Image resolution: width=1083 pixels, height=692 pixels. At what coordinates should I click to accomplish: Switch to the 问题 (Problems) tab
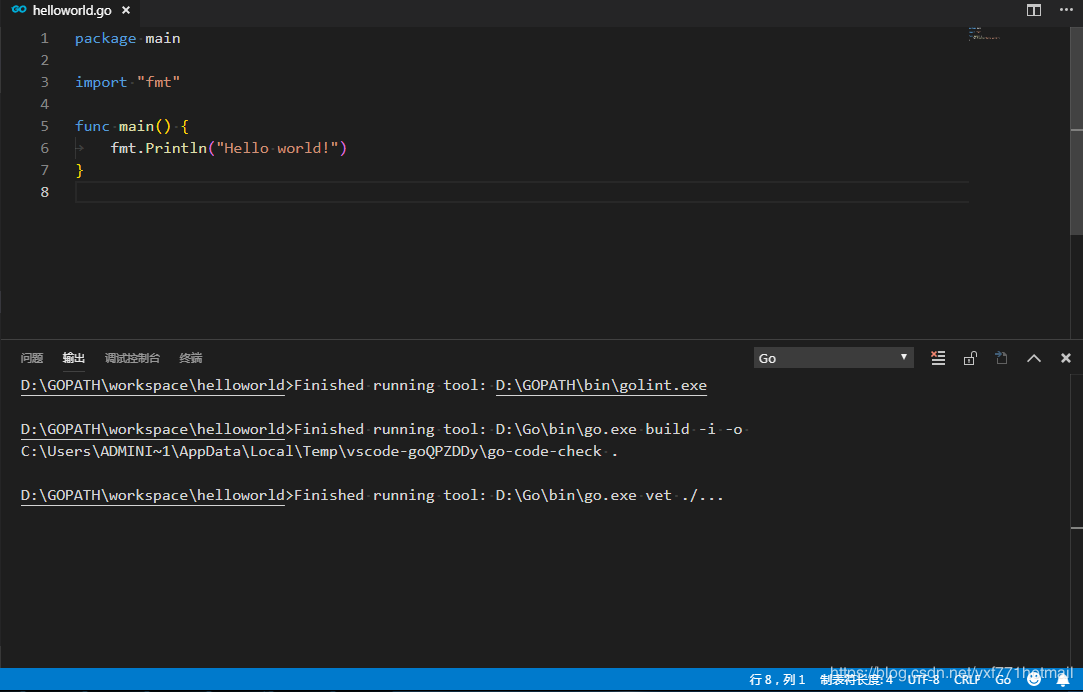(x=32, y=358)
